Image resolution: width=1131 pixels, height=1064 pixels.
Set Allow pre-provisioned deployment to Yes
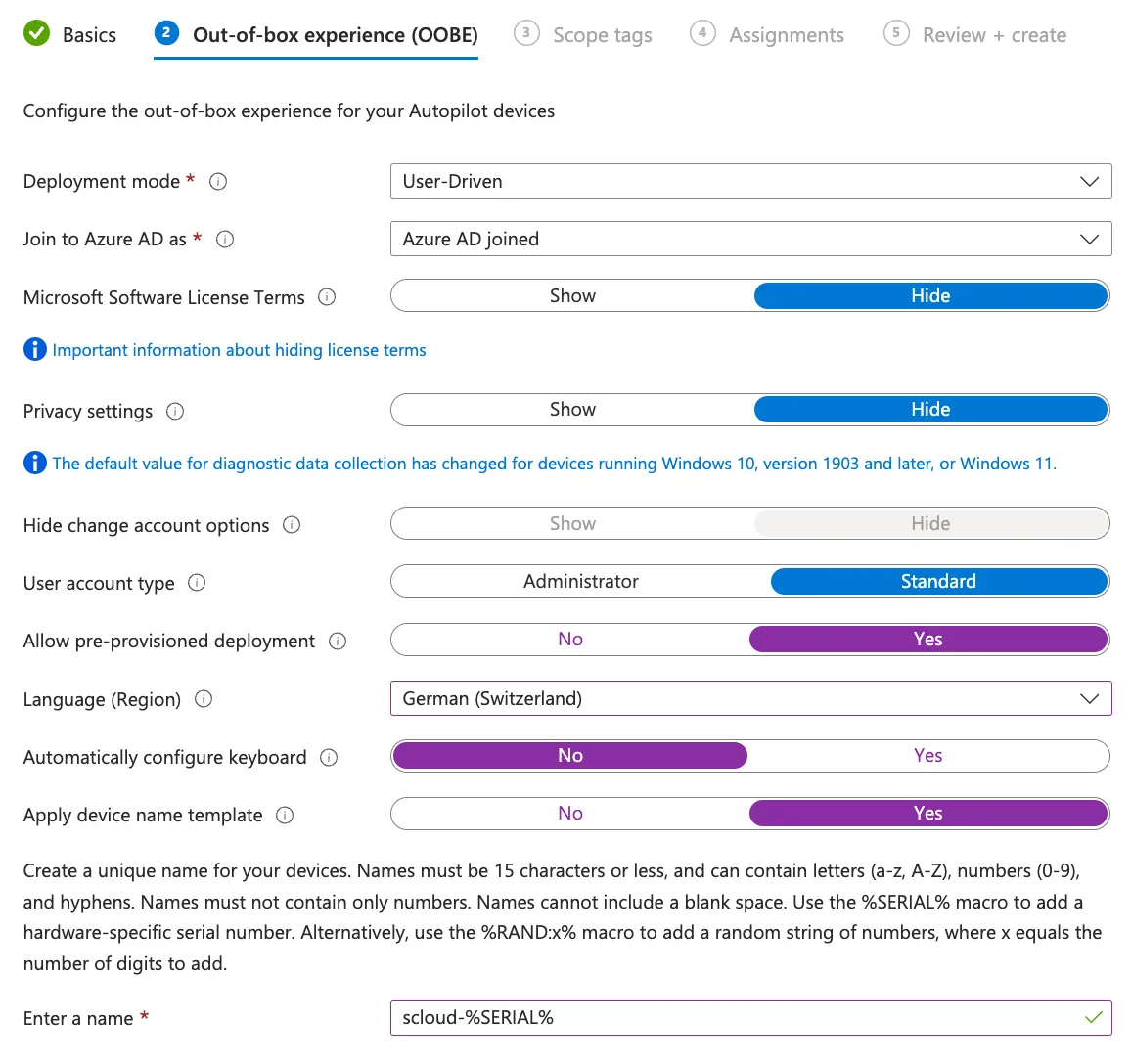[x=928, y=640]
